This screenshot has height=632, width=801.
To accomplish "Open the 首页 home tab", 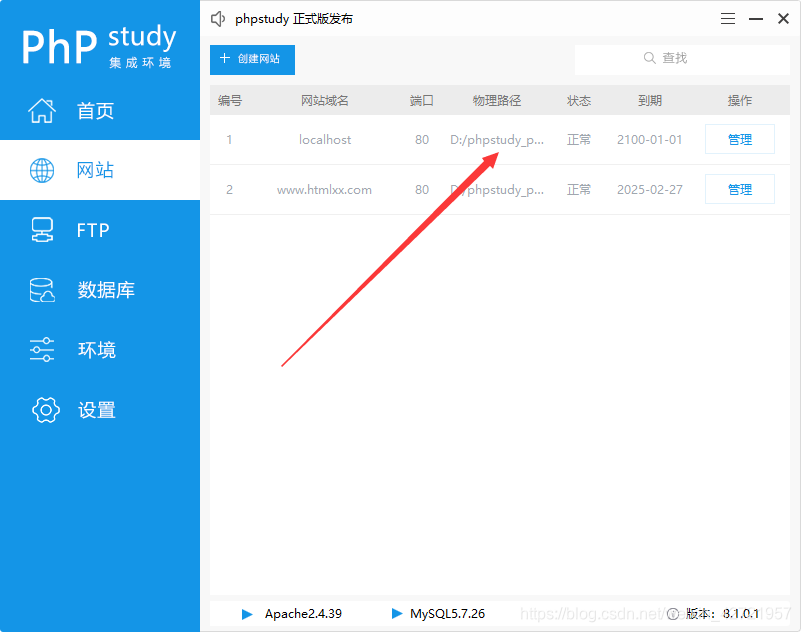I will [100, 110].
